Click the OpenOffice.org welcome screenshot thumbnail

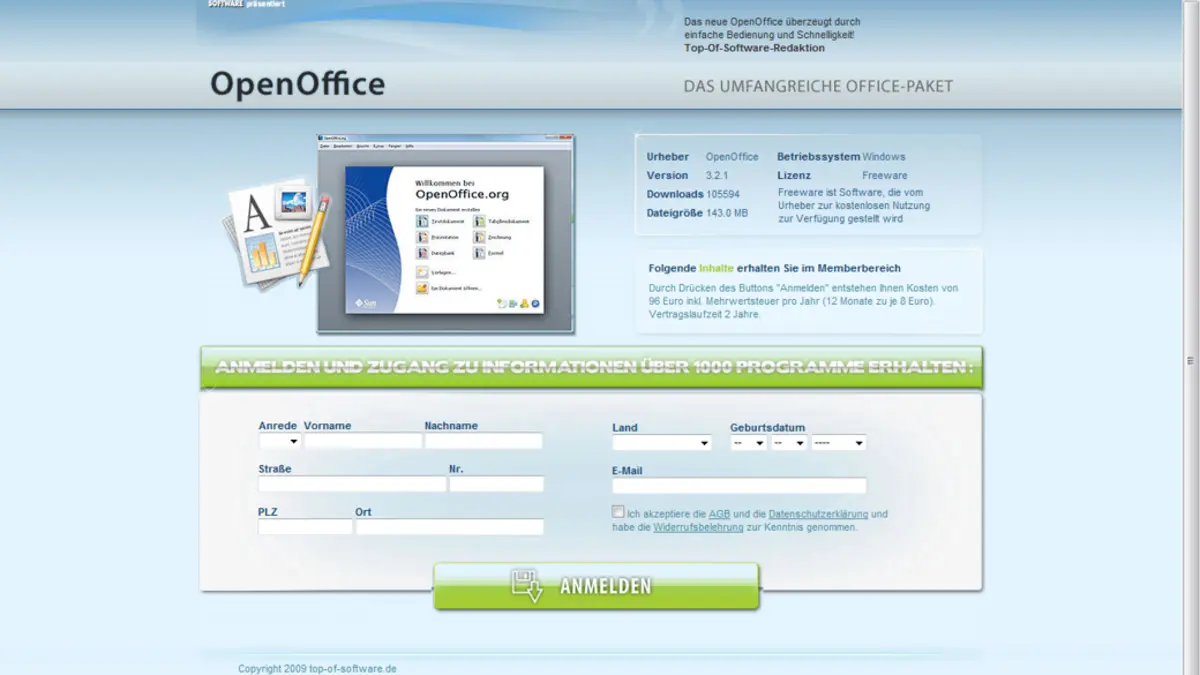(446, 233)
